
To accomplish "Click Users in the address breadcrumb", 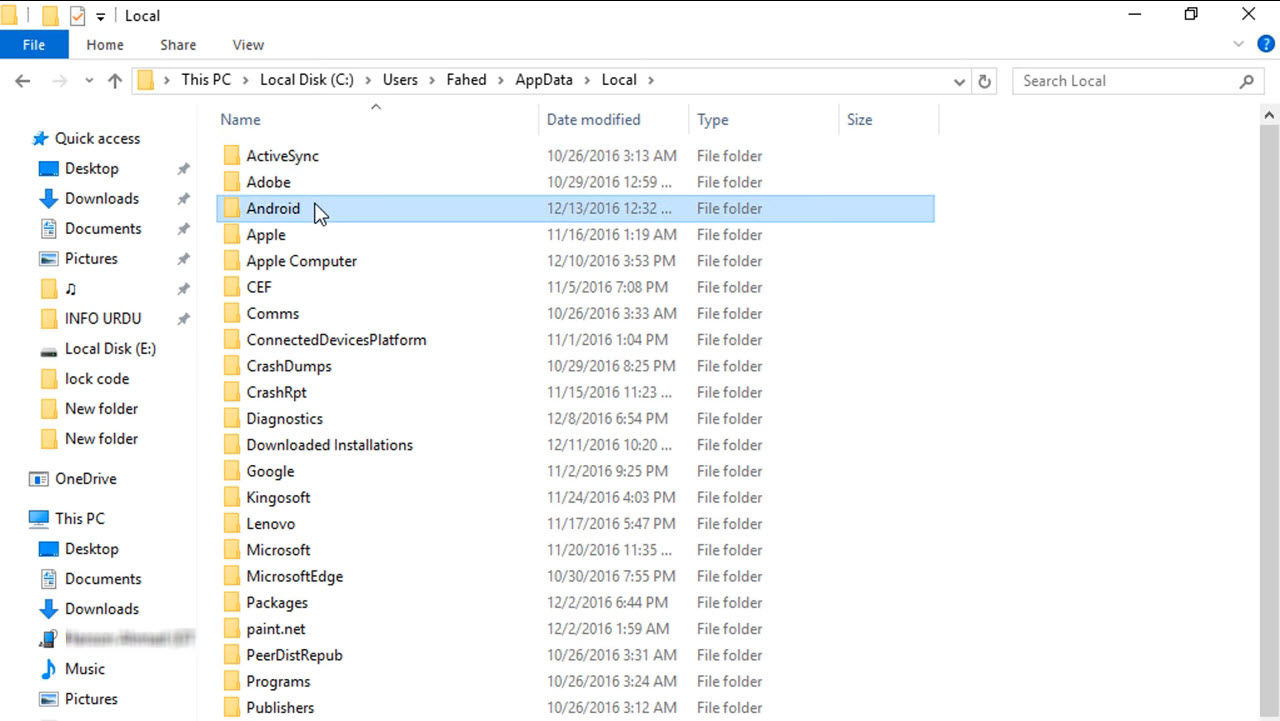I will coord(400,80).
